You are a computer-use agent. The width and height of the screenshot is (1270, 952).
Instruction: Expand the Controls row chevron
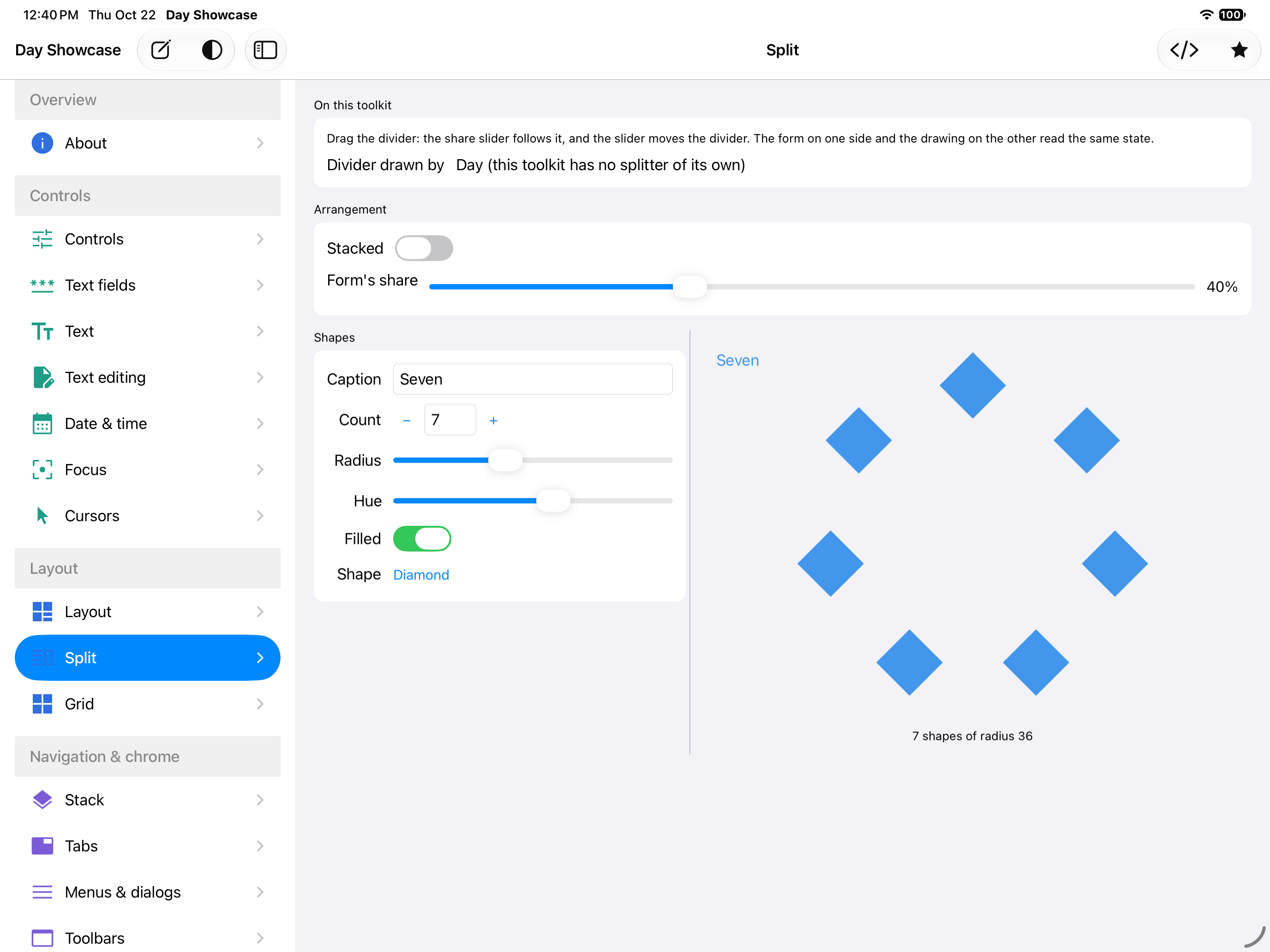(260, 239)
